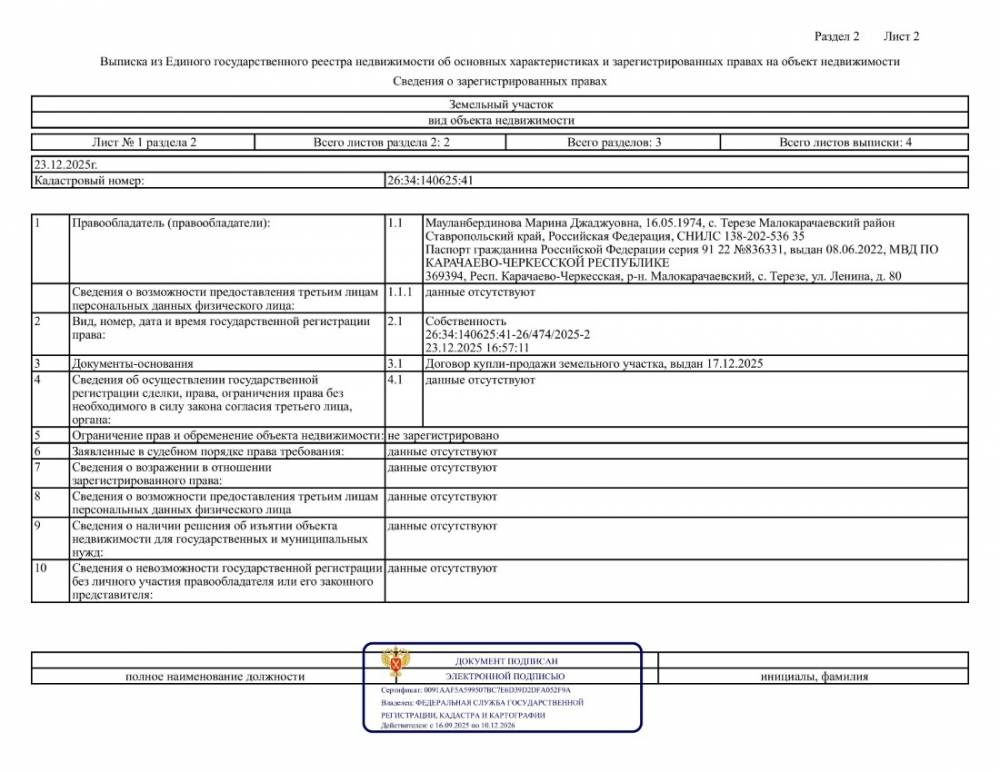Select the cadastral number 26:34:140625:41
The width and height of the screenshot is (1000, 772).
pos(429,181)
